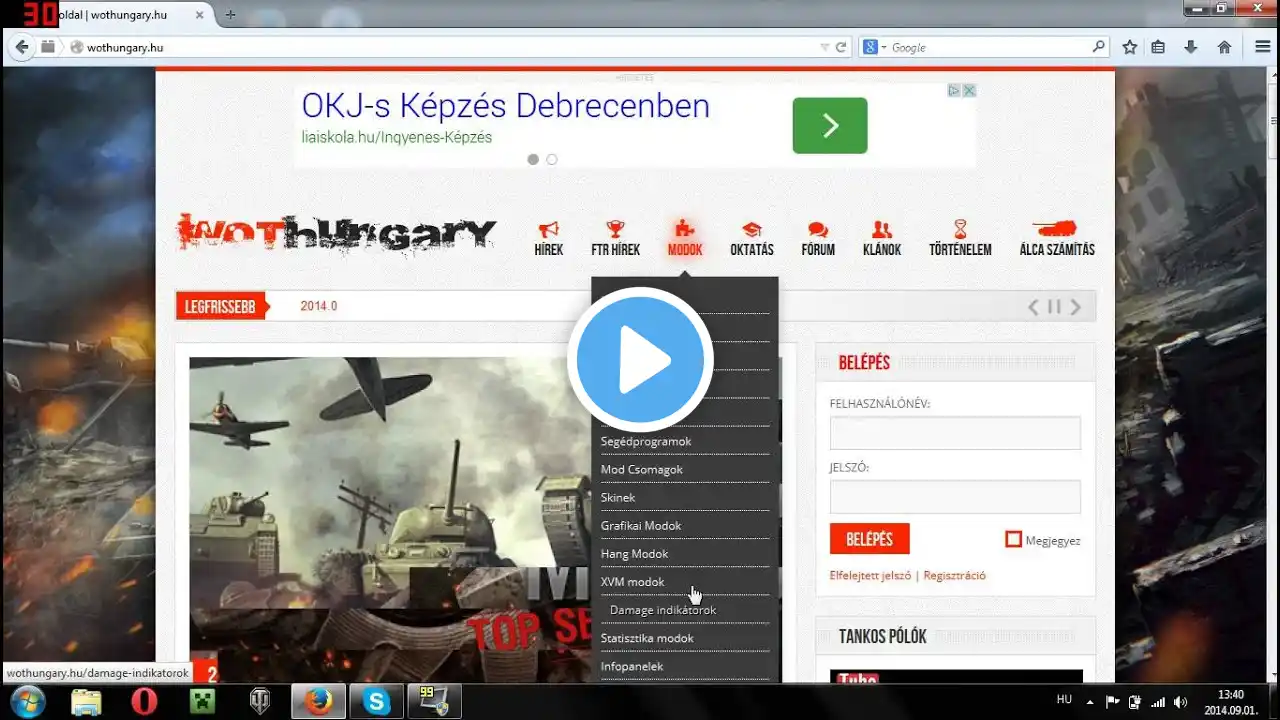
Task: Show hidden system tray icons
Action: (1090, 702)
